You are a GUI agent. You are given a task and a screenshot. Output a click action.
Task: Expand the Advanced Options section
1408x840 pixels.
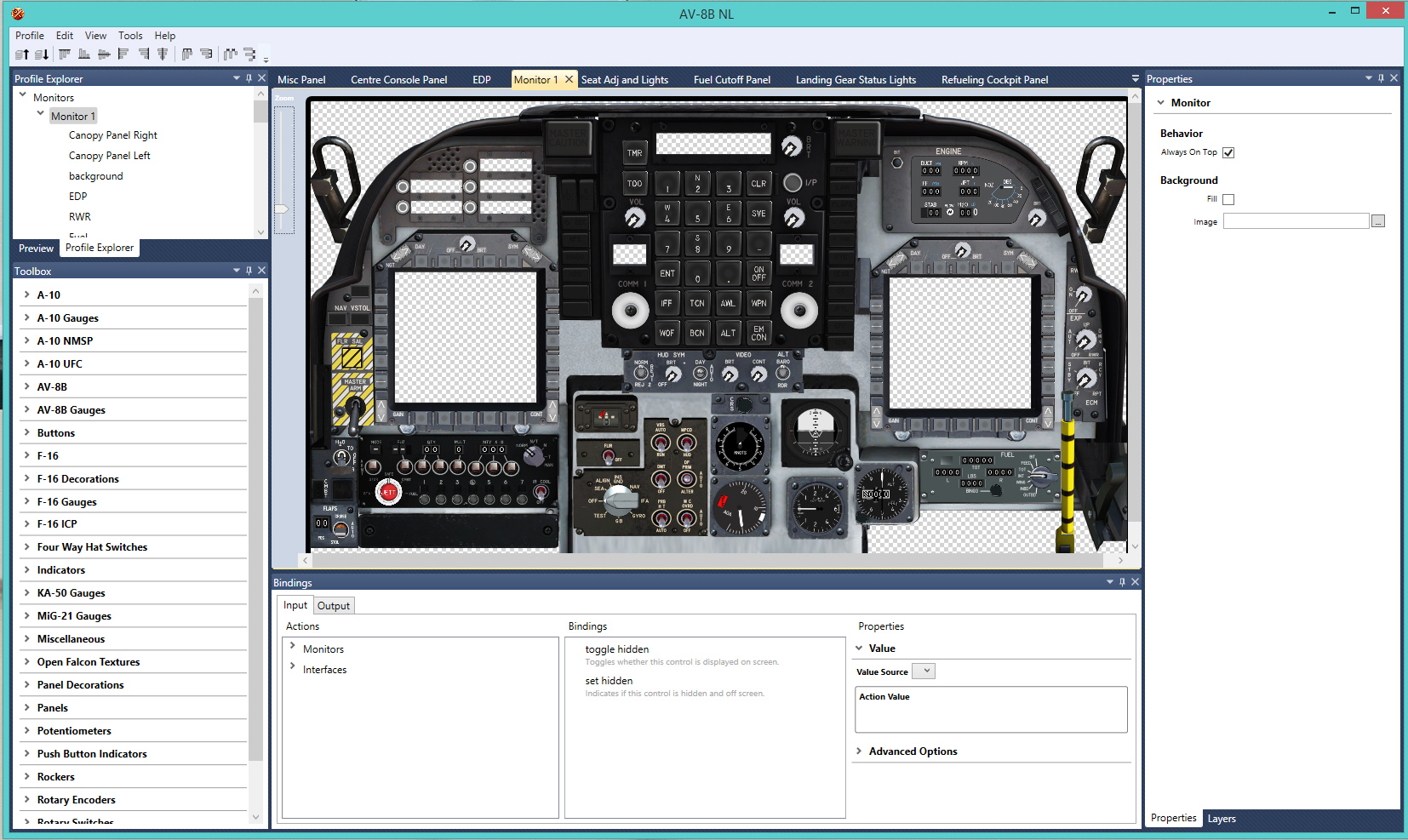[859, 751]
